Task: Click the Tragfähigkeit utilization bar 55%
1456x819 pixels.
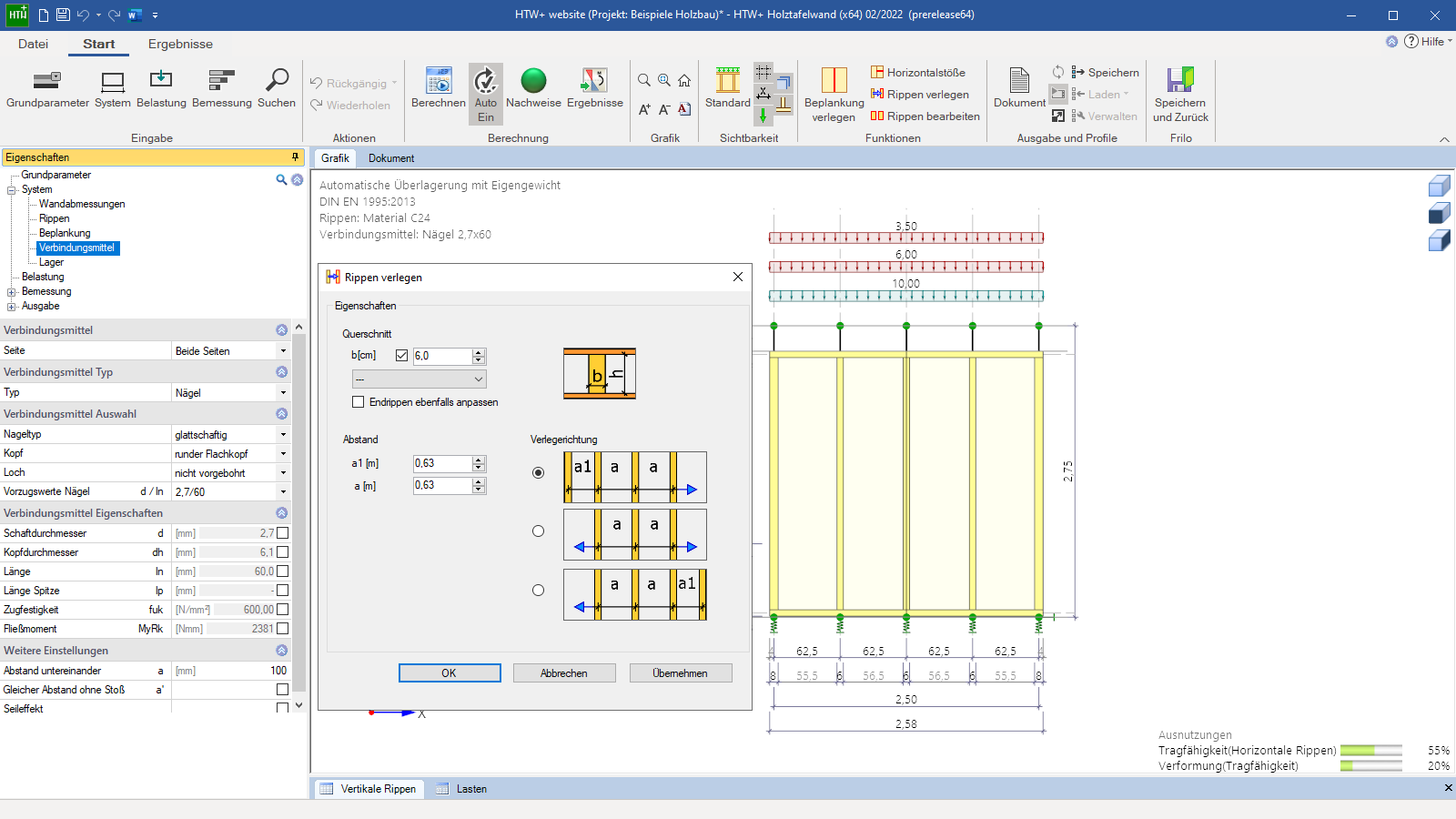Action: (x=1370, y=750)
